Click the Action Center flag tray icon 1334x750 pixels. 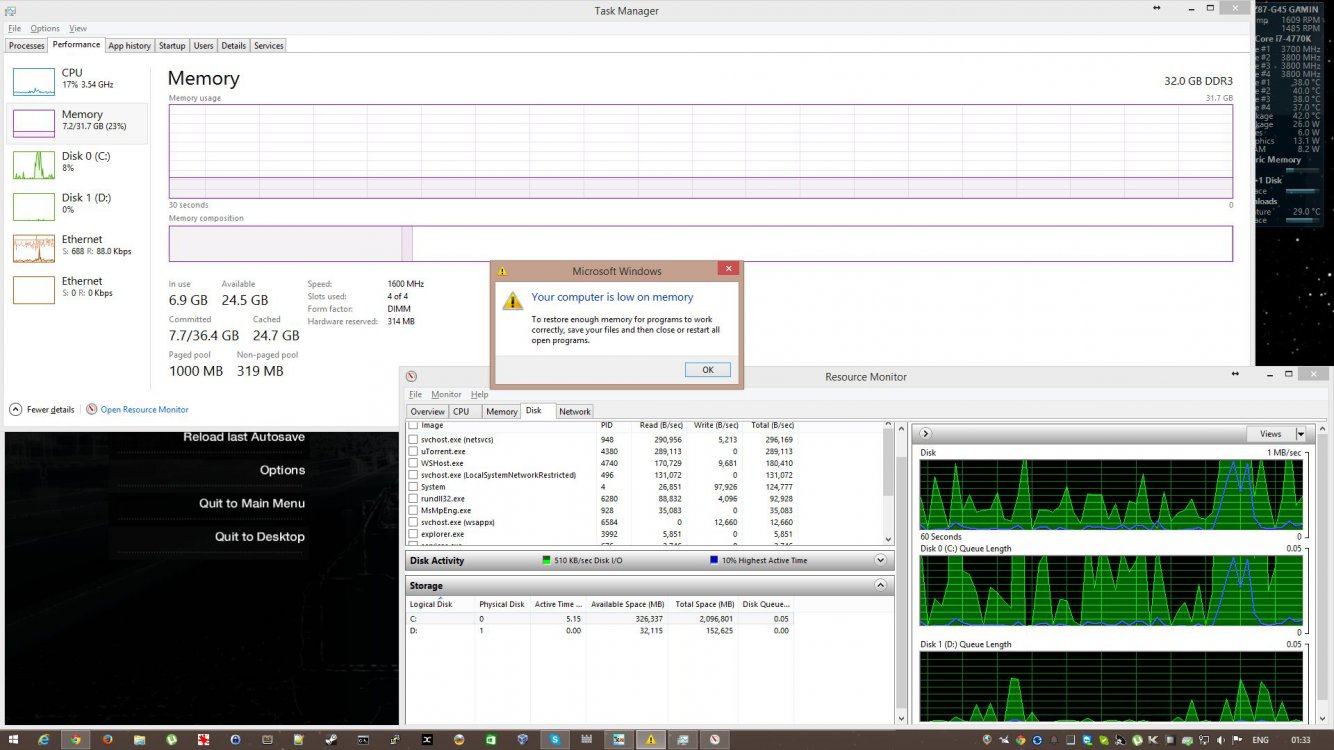click(1237, 740)
